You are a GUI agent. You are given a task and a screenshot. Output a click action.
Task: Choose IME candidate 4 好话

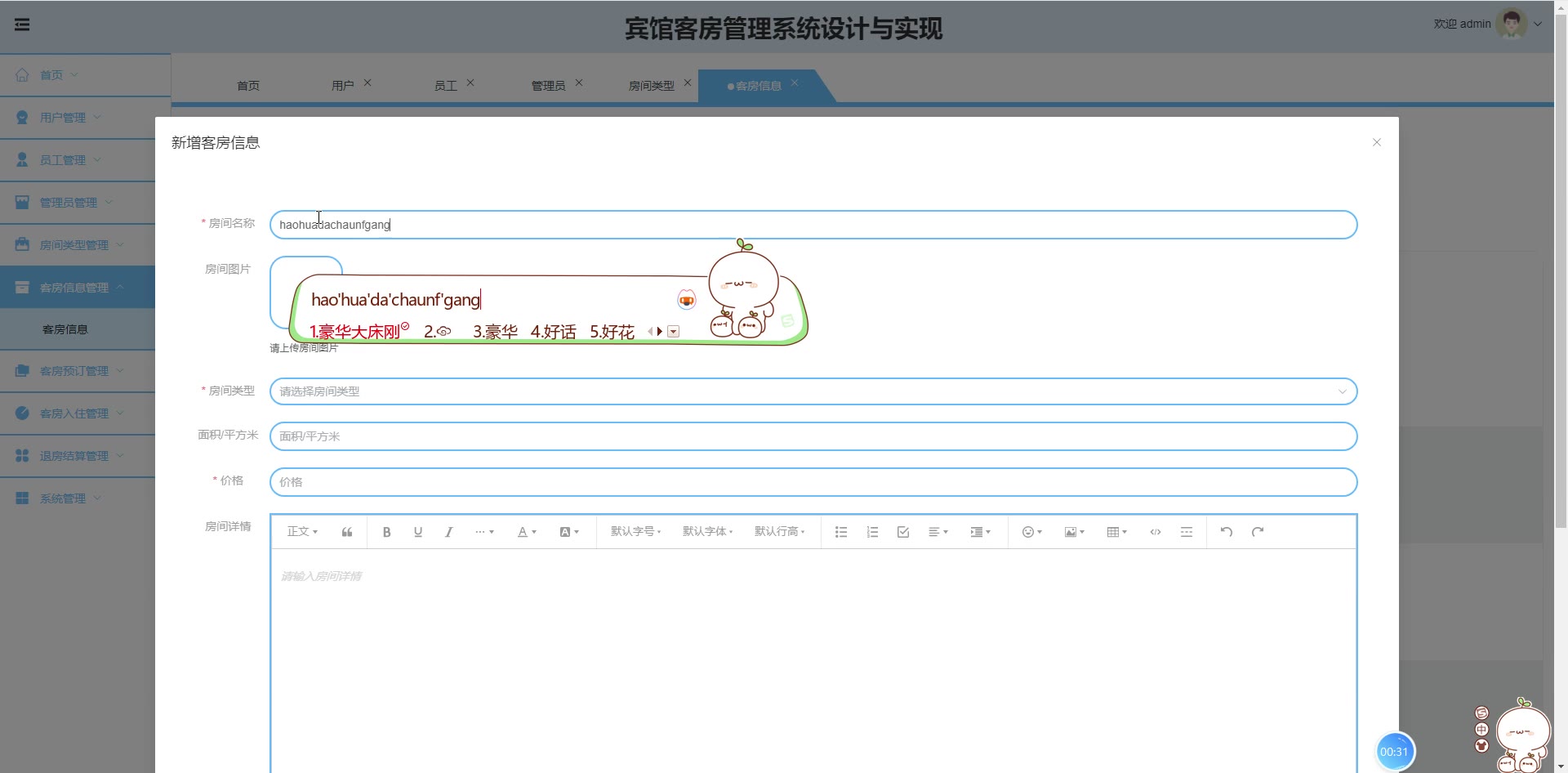click(553, 332)
